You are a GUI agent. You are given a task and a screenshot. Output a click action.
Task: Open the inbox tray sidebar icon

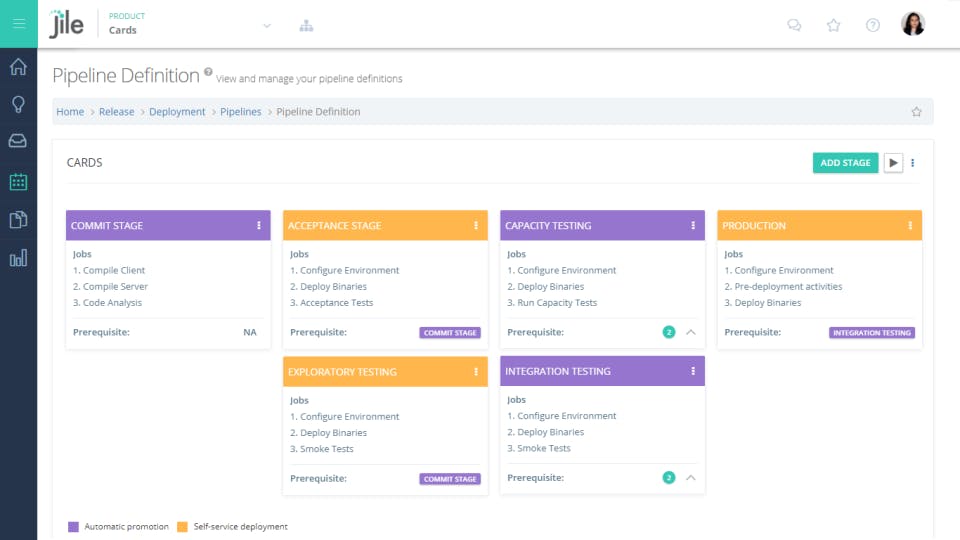tap(18, 141)
